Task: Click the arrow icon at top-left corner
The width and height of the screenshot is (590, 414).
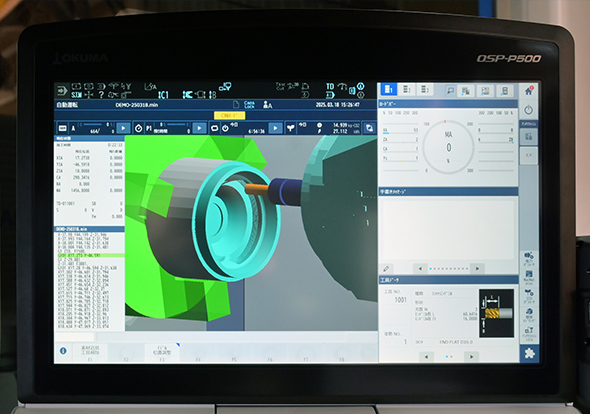Action: [62, 91]
